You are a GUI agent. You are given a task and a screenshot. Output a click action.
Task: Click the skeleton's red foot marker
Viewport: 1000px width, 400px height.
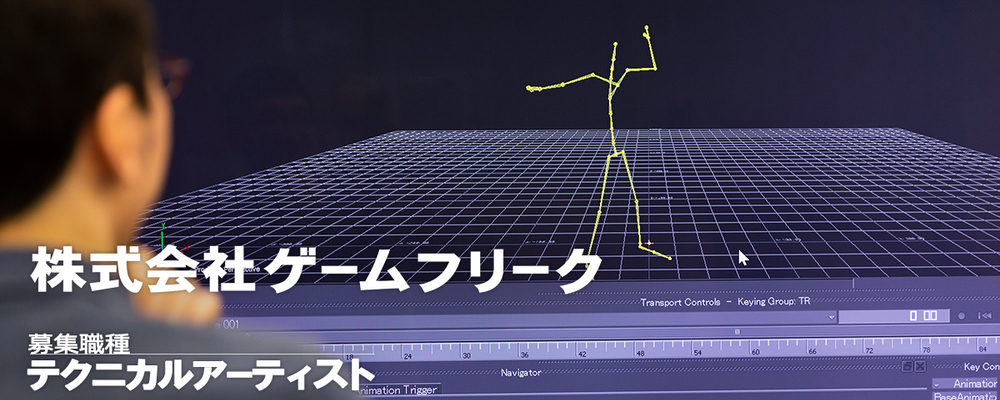coord(649,243)
